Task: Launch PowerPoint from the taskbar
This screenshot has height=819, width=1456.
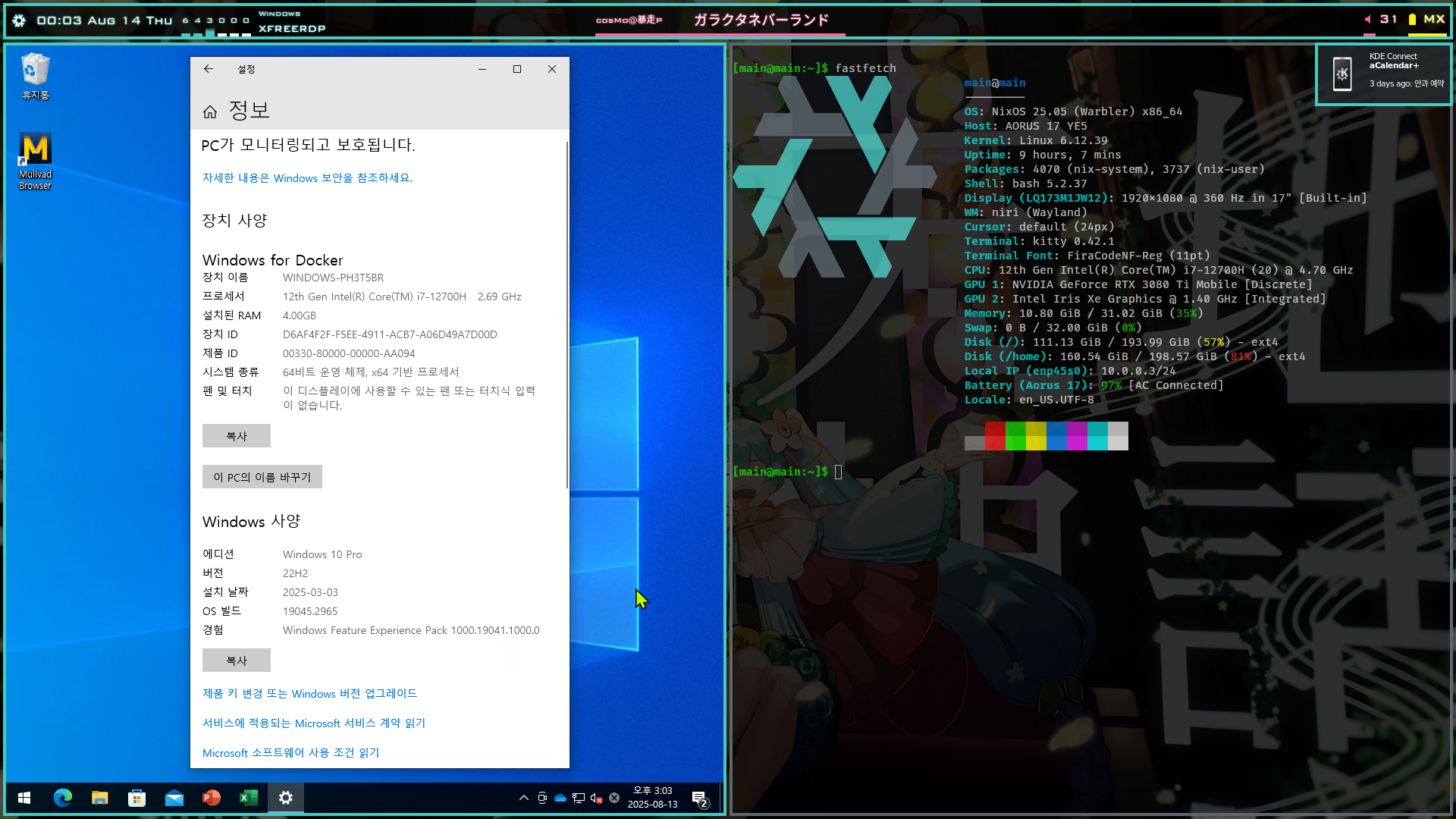Action: [211, 798]
